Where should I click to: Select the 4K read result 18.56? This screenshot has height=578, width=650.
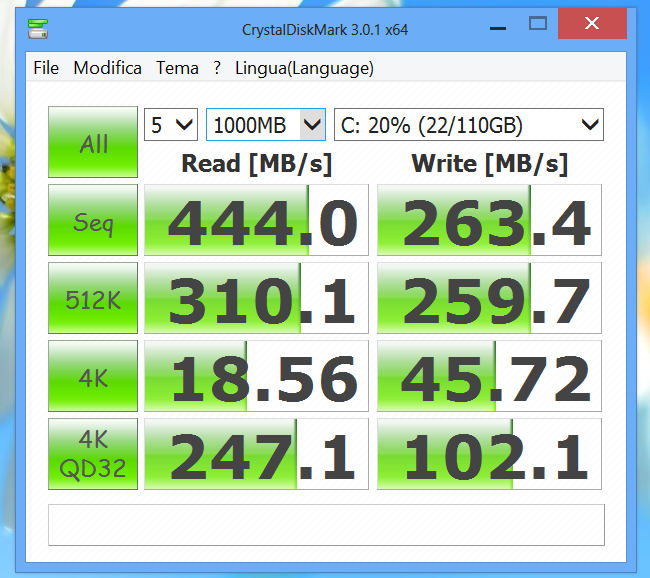tap(256, 376)
